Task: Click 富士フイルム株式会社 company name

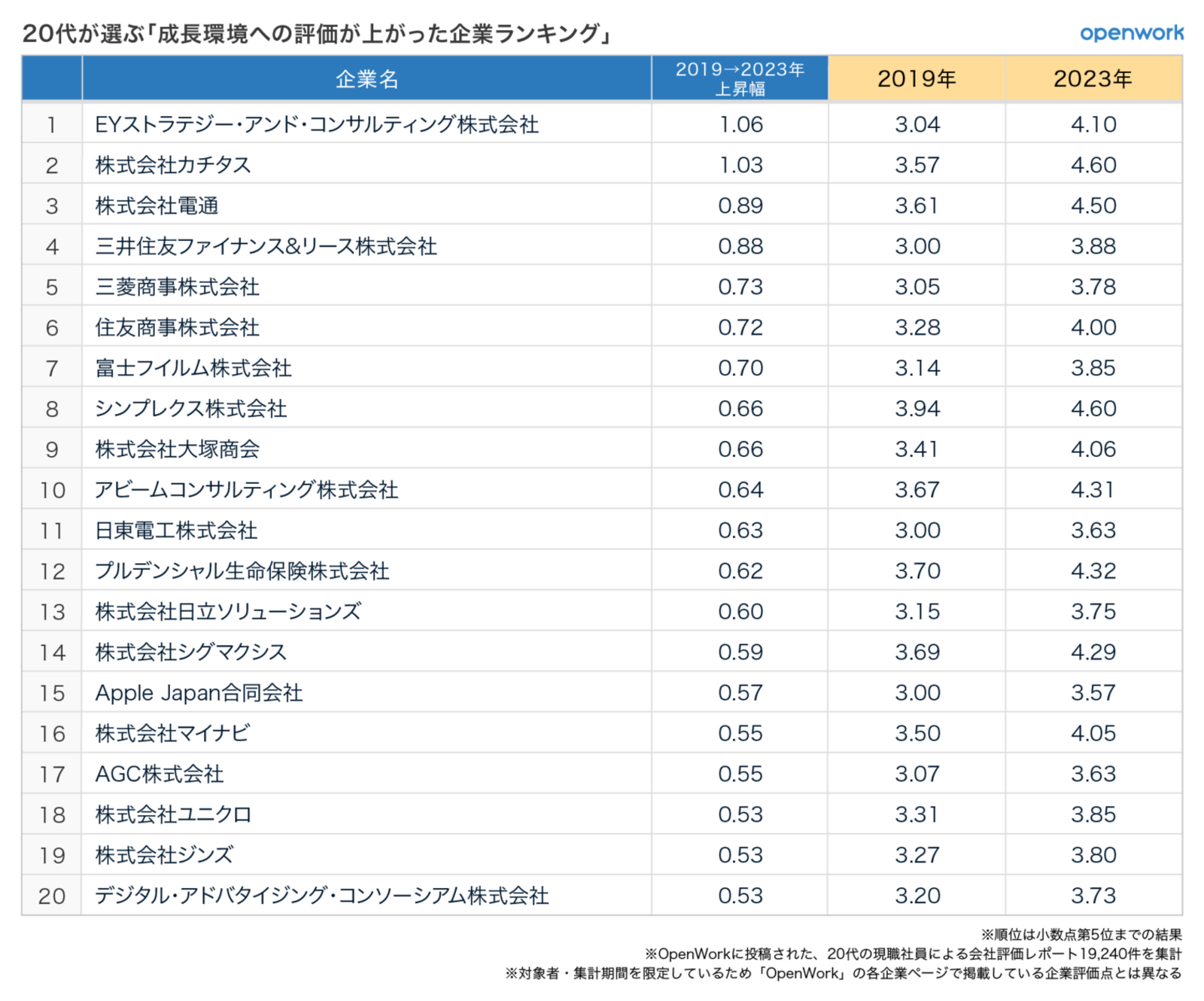Action: click(193, 368)
